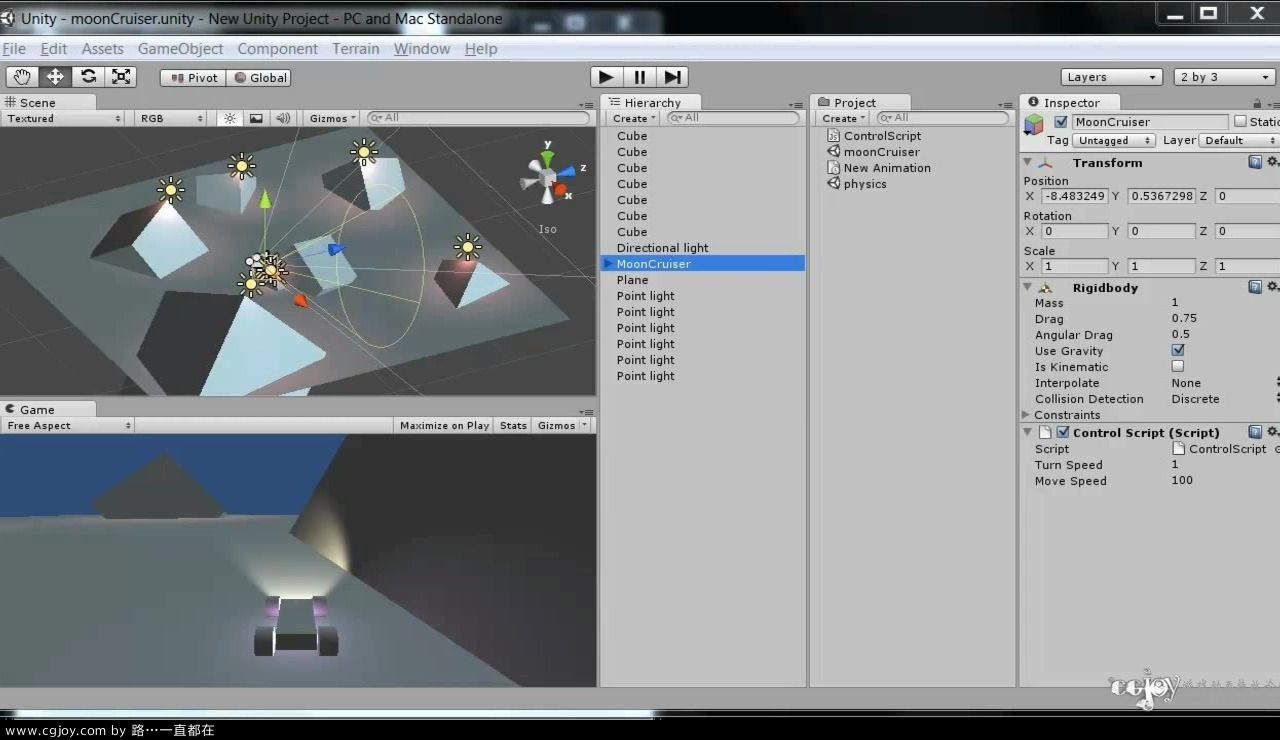Toggle Pivot handle position button
The width and height of the screenshot is (1280, 740).
[x=193, y=77]
